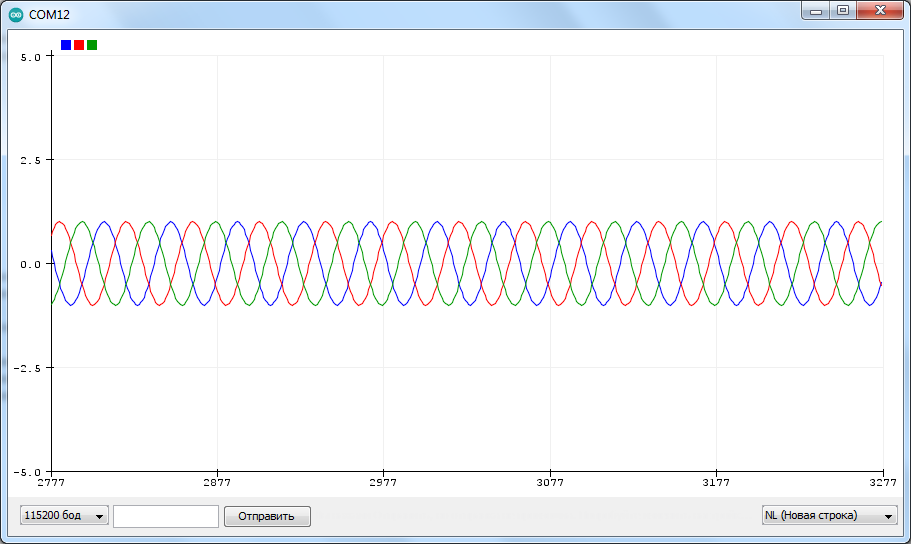Focus the serial message input field
The image size is (911, 544).
coord(166,516)
